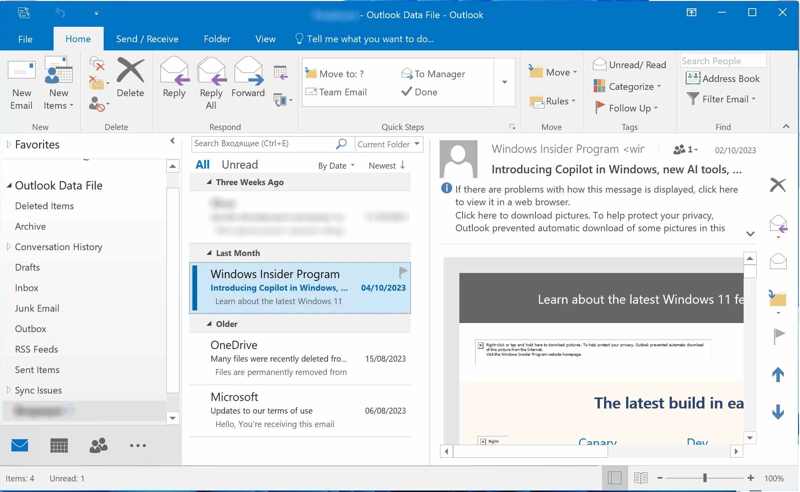Open the Quick Steps dialog launcher
Viewport: 800px width, 492px height.
point(512,127)
